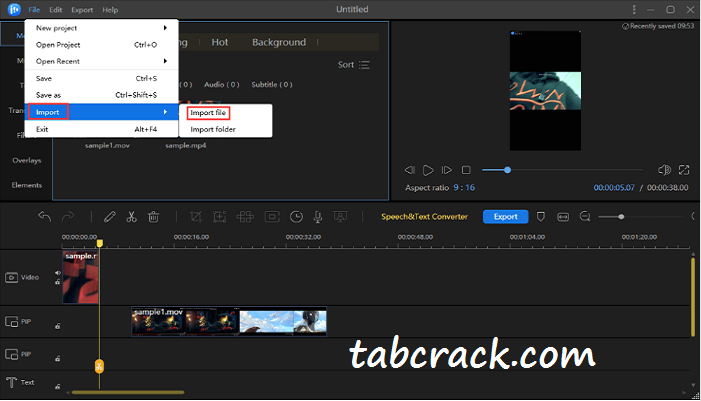Screen dimensions: 701x401
Task: Click PIP icon of track holding sample1.mov
Action: tap(11, 321)
